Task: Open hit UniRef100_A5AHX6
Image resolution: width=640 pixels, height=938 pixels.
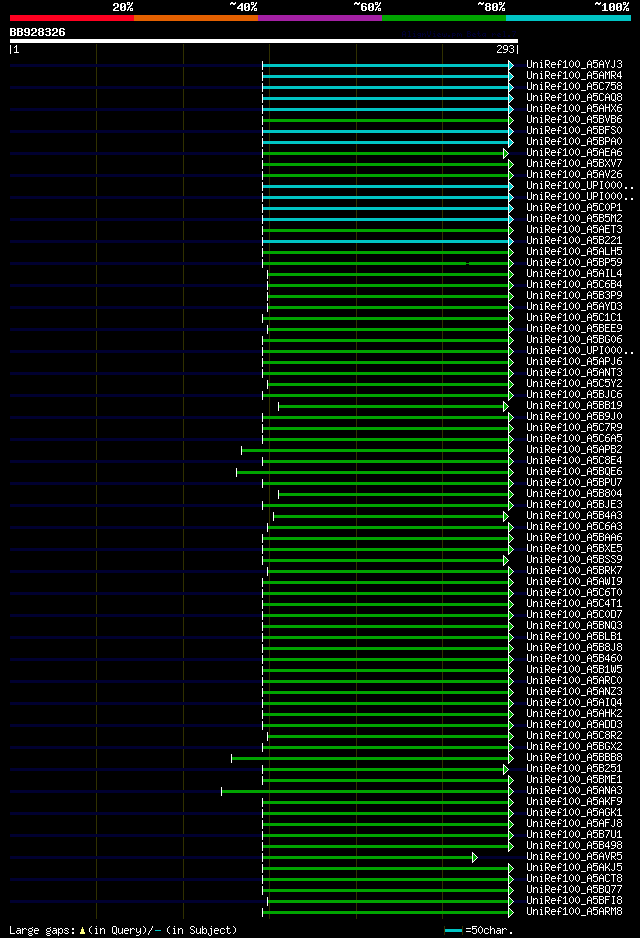Action: [x=574, y=108]
